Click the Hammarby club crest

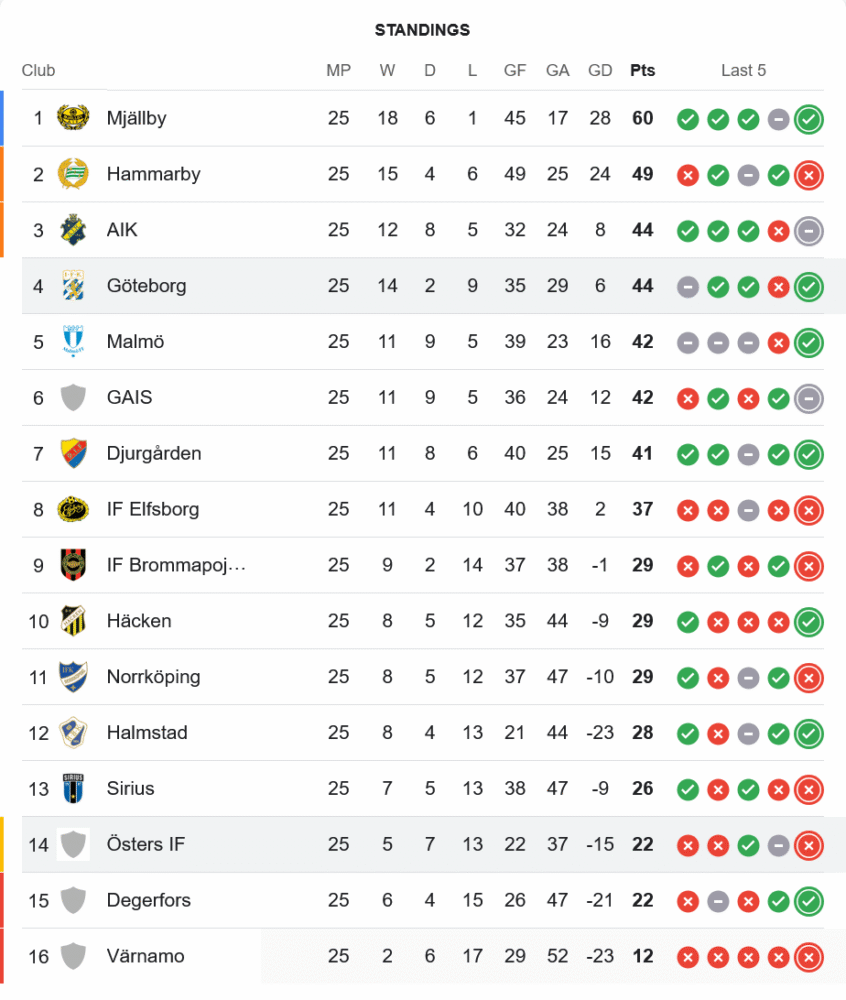point(73,174)
